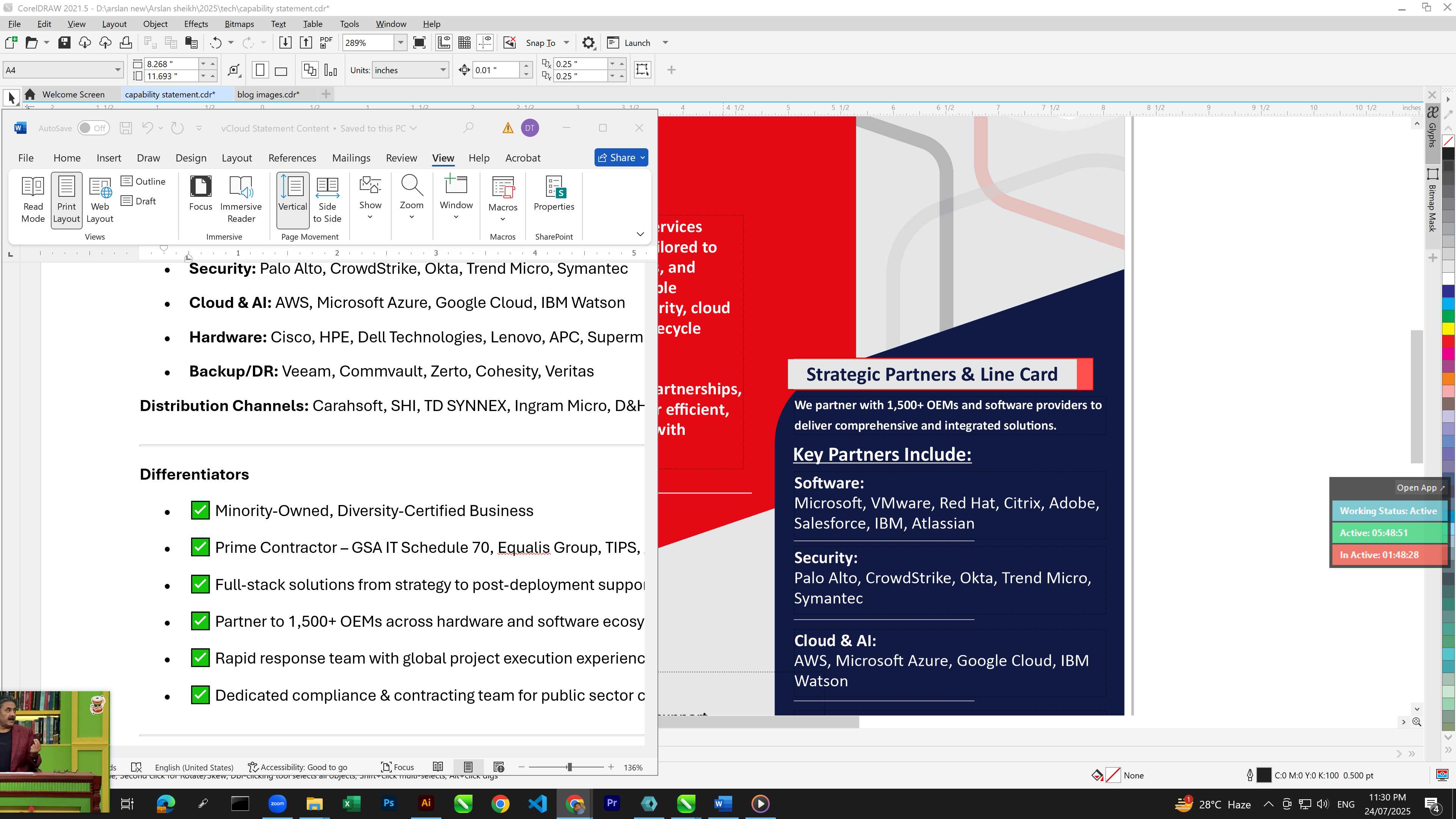1456x819 pixels.
Task: Click Accessibility: Good to go status
Action: 298,767
